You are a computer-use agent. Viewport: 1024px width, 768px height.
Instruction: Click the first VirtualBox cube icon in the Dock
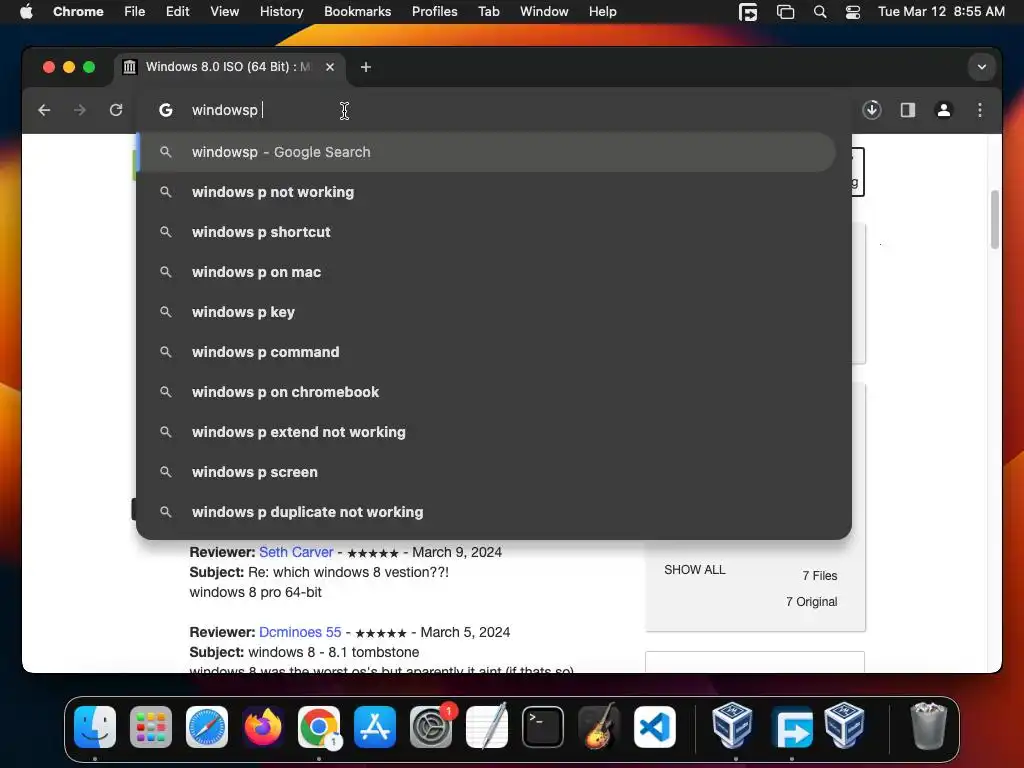pos(732,726)
